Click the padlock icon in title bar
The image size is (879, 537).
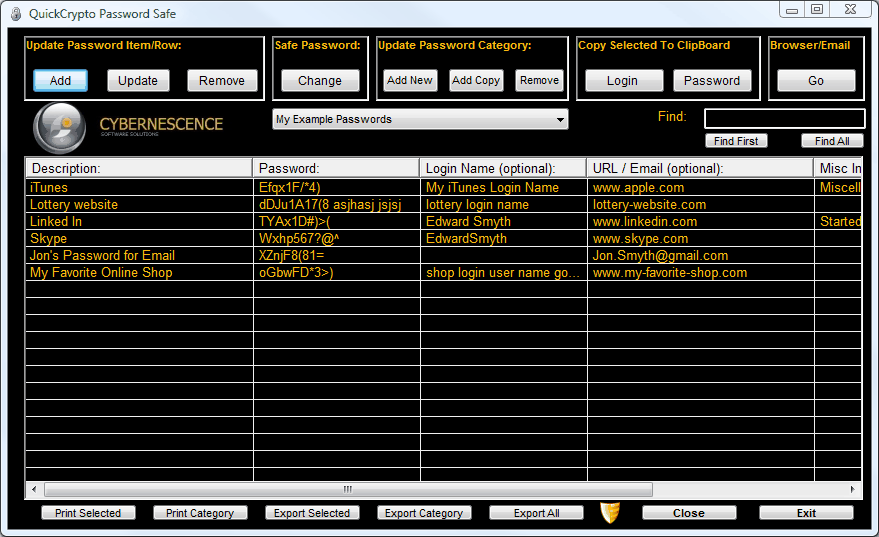tap(16, 10)
